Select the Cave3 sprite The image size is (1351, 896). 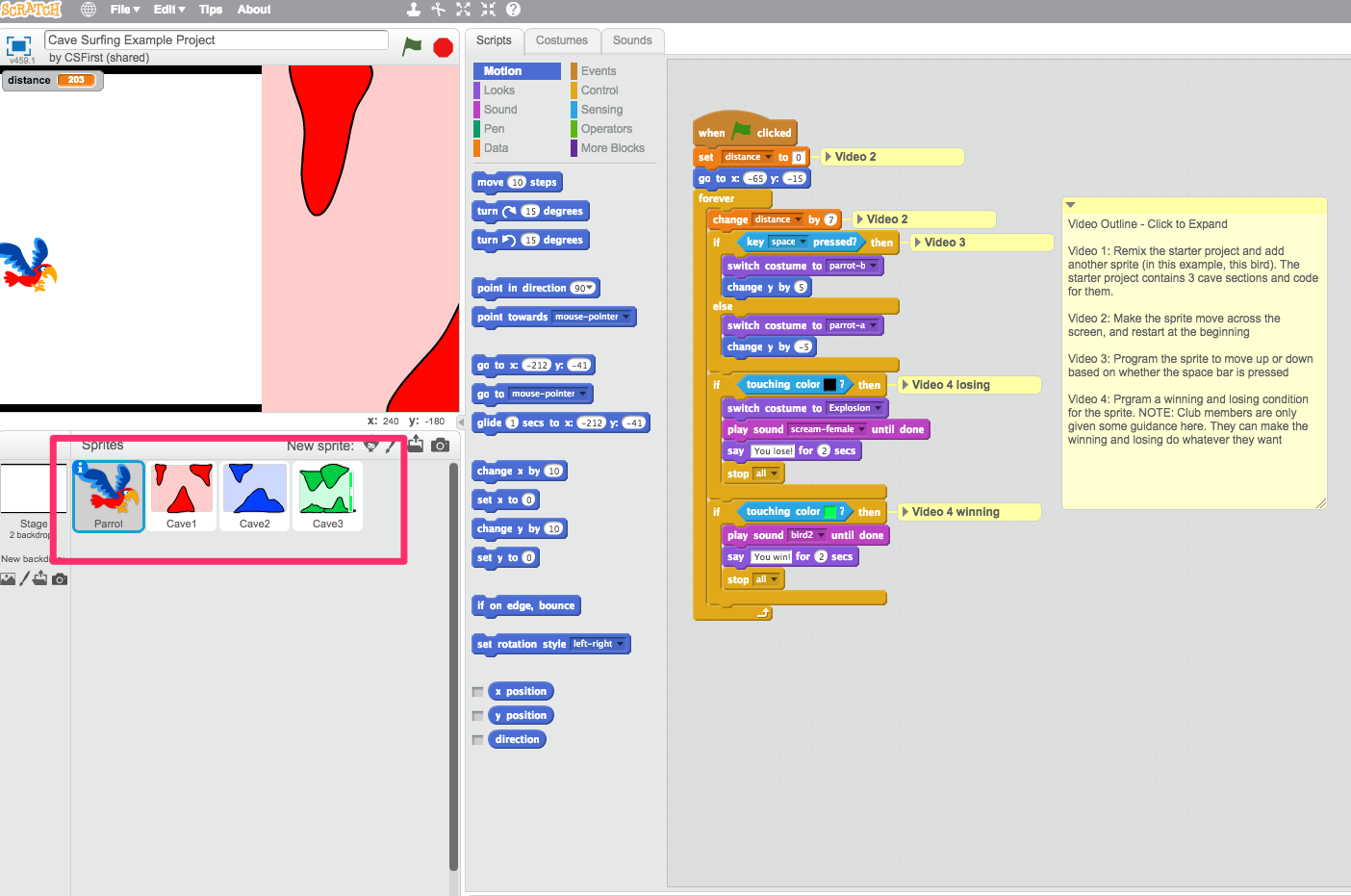pos(328,496)
